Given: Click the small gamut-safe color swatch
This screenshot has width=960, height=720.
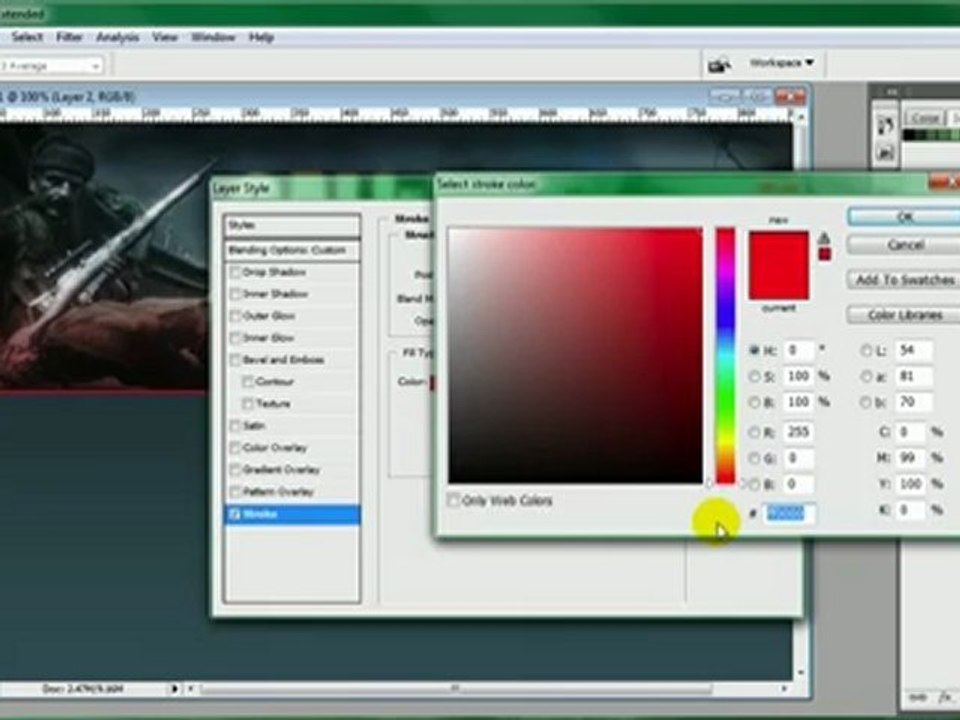Looking at the screenshot, I should tap(824, 254).
